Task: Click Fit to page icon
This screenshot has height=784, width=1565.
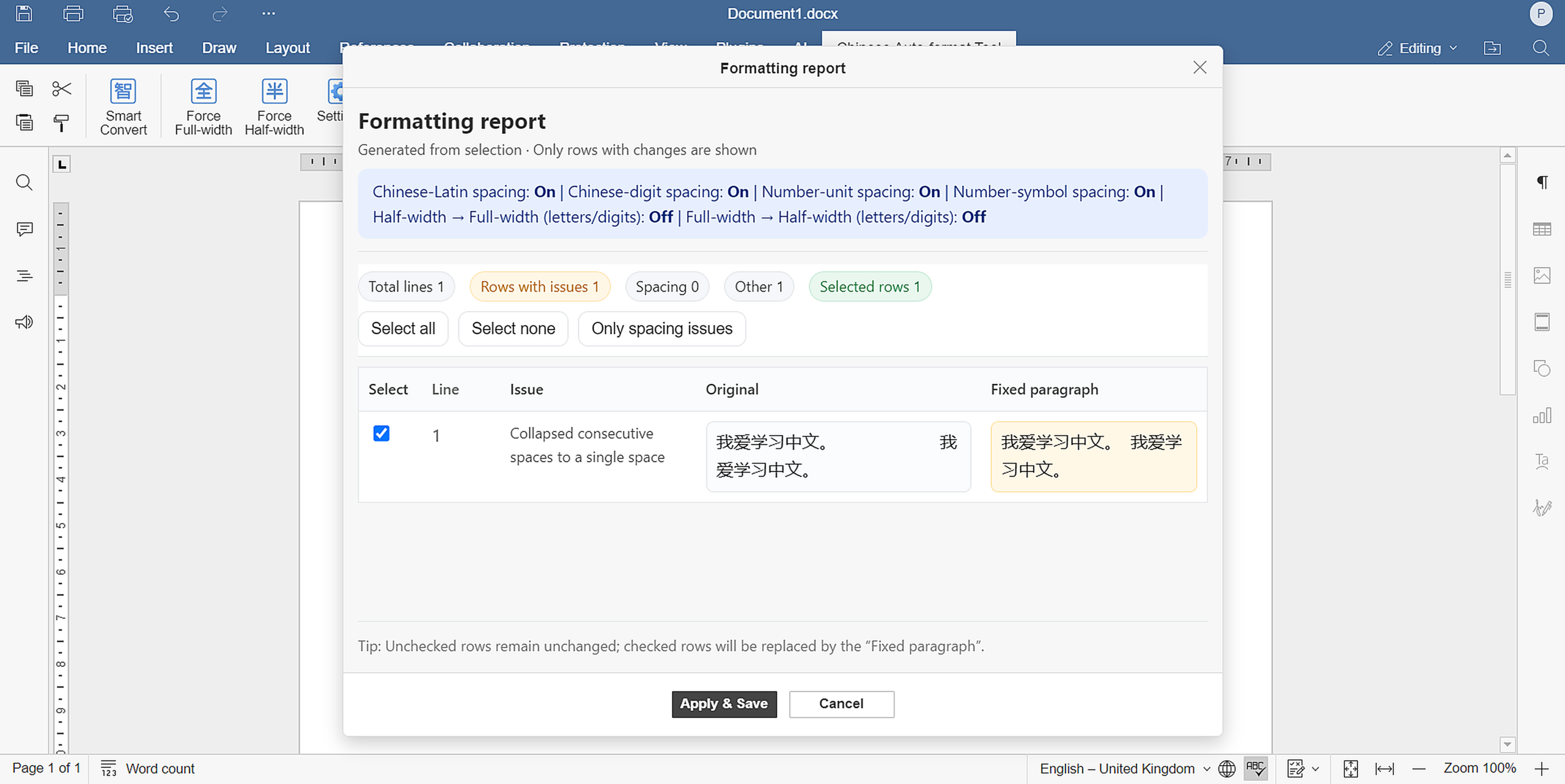Action: (x=1351, y=768)
